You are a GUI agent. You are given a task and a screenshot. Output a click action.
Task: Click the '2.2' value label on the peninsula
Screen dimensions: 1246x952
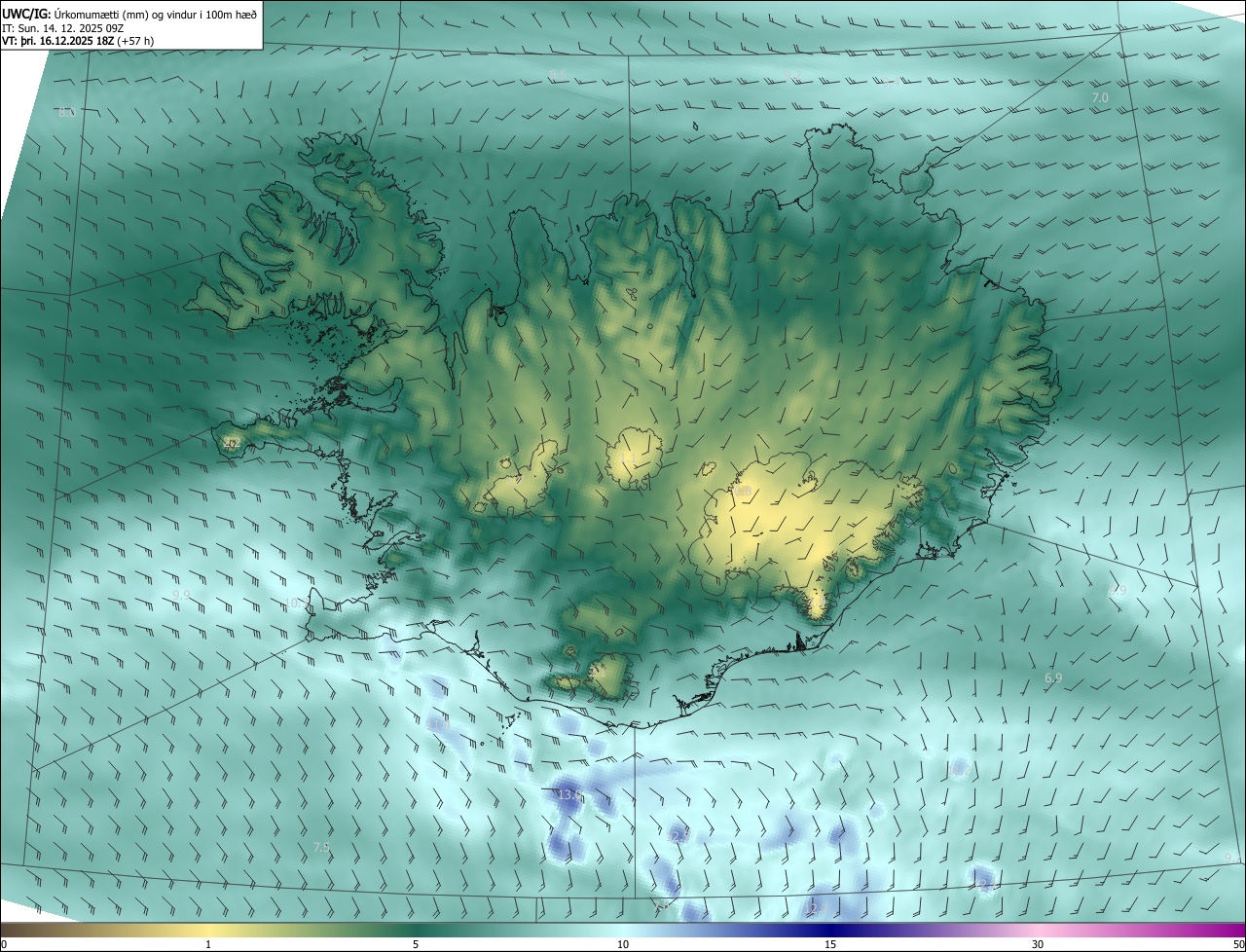click(x=231, y=444)
